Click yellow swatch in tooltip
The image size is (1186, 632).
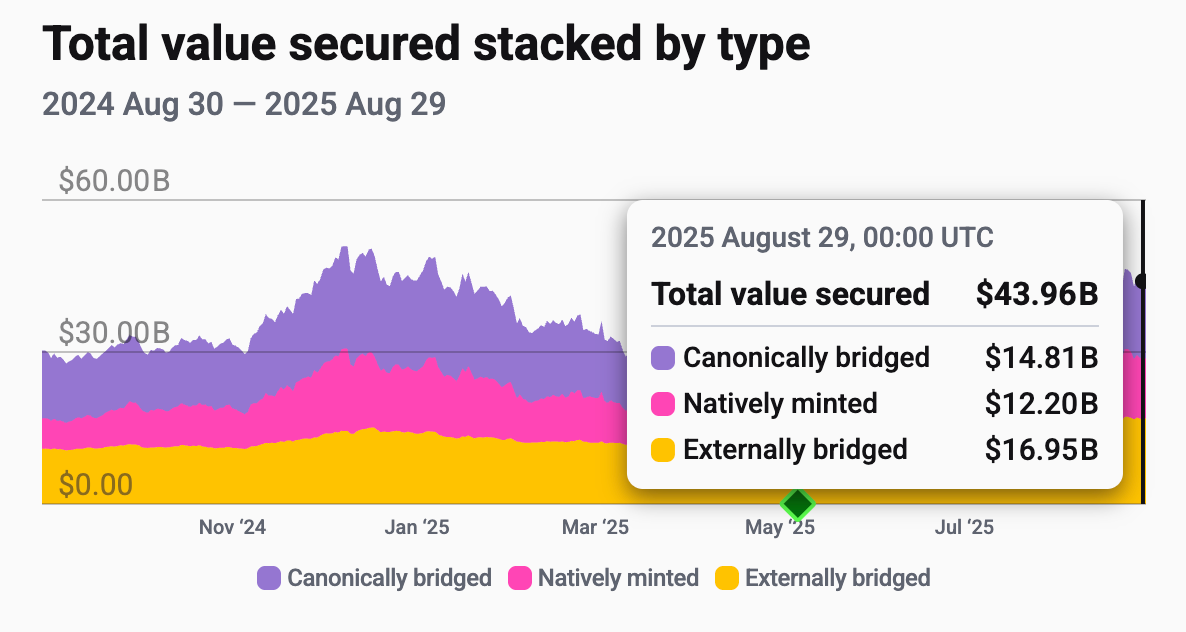click(x=663, y=450)
